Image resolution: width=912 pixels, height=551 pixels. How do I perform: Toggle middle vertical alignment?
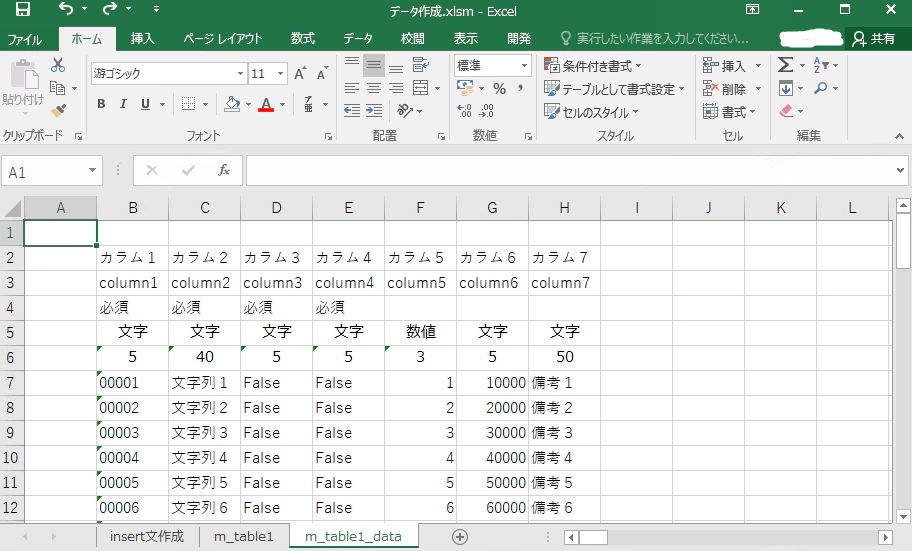374,65
